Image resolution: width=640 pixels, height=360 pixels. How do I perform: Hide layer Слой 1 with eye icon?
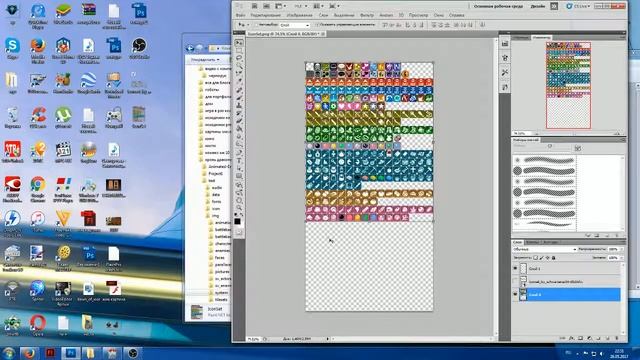(x=515, y=268)
